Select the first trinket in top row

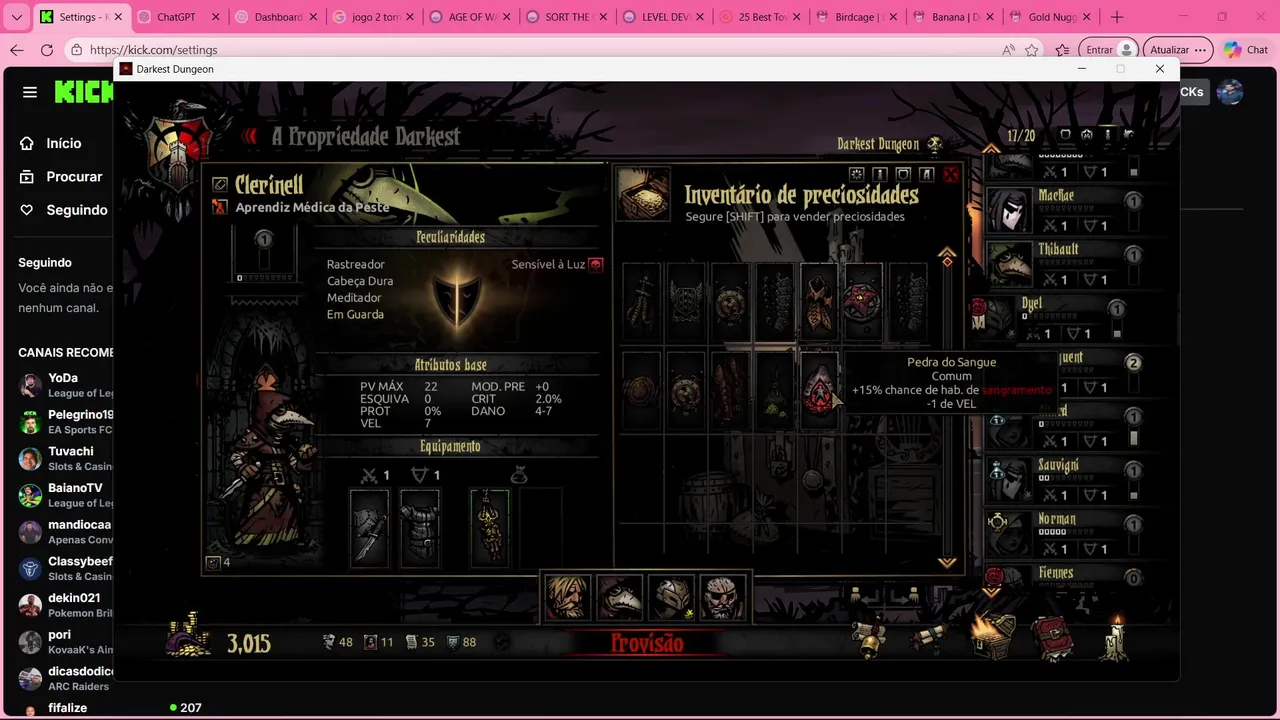[x=642, y=300]
